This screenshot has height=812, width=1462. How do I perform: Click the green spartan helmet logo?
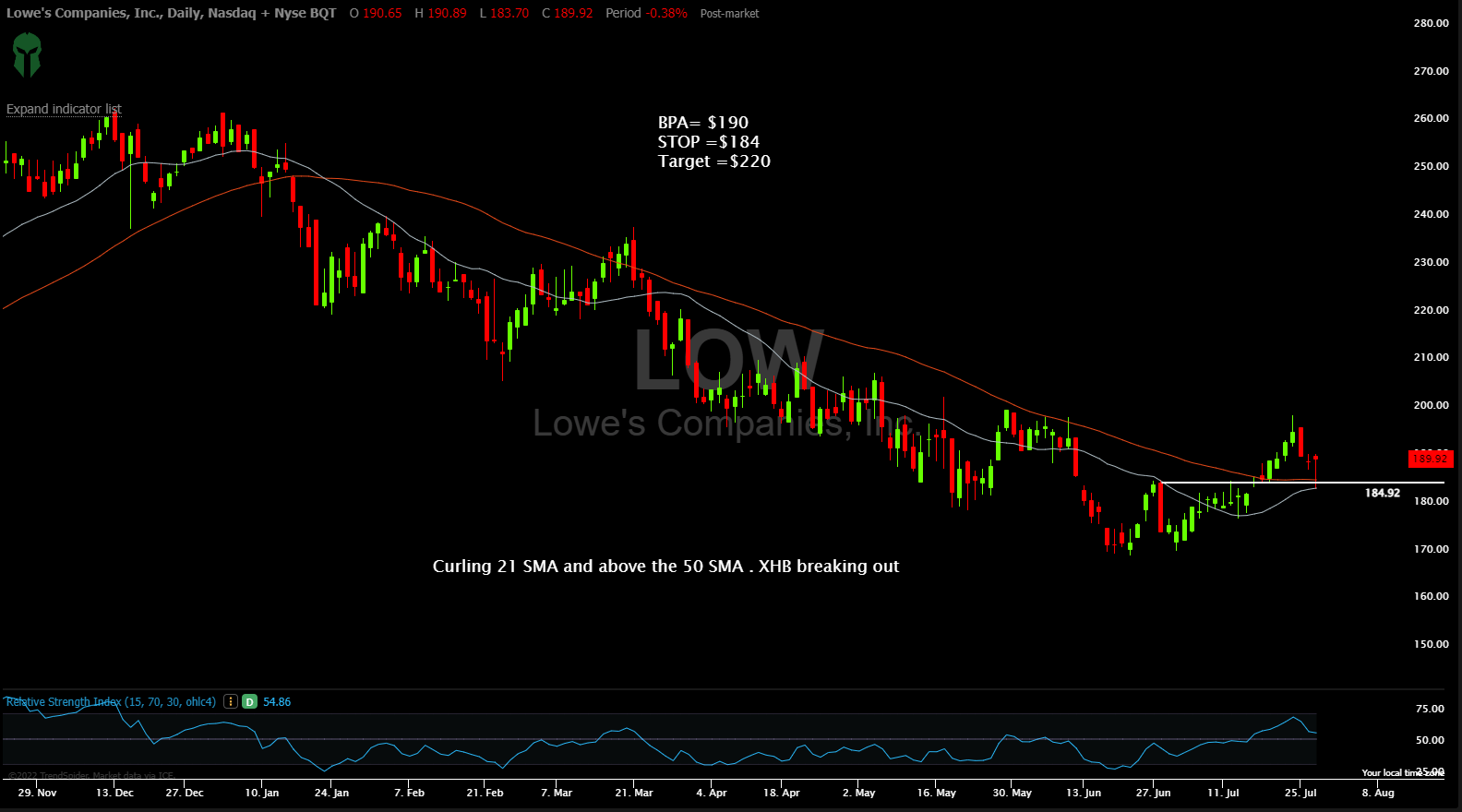[x=27, y=54]
